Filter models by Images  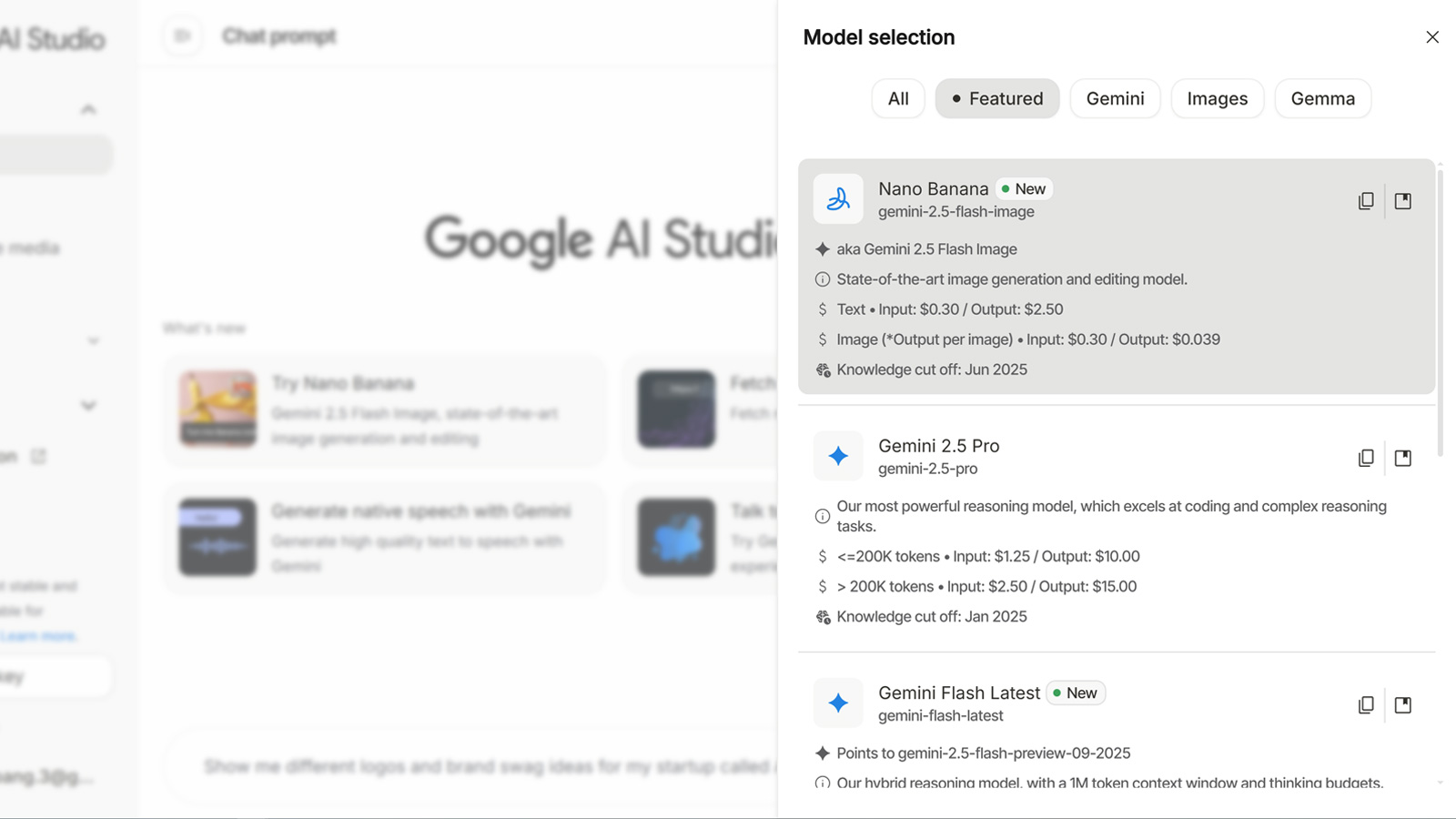(x=1218, y=98)
